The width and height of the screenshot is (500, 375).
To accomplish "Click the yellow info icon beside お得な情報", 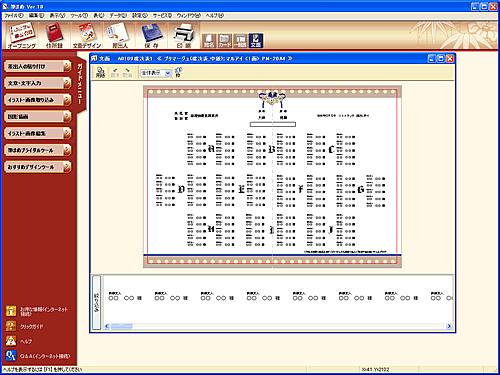I will coord(11,311).
